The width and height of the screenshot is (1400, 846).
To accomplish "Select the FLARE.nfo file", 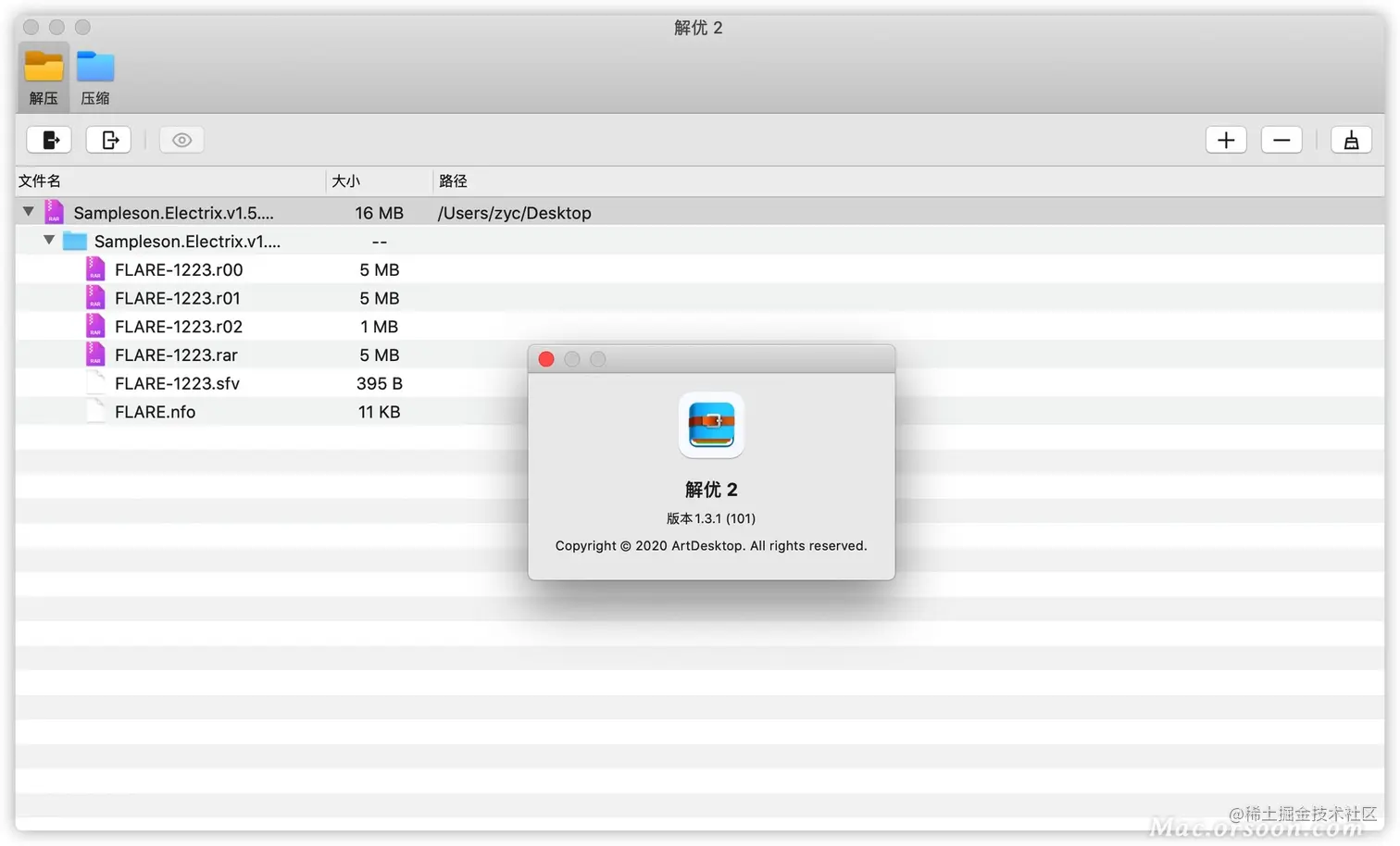I will pos(700,412).
